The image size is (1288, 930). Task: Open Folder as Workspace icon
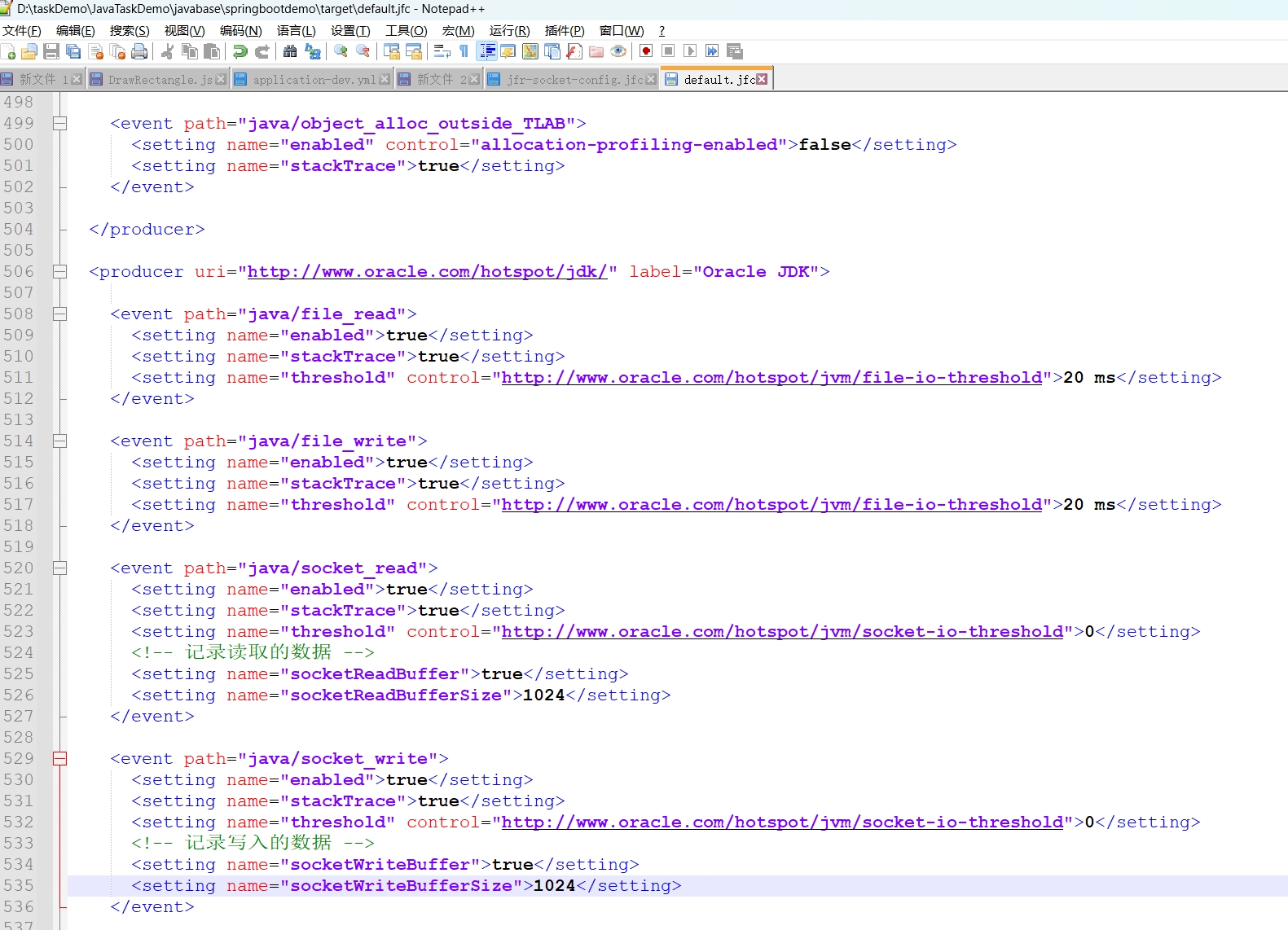click(596, 51)
